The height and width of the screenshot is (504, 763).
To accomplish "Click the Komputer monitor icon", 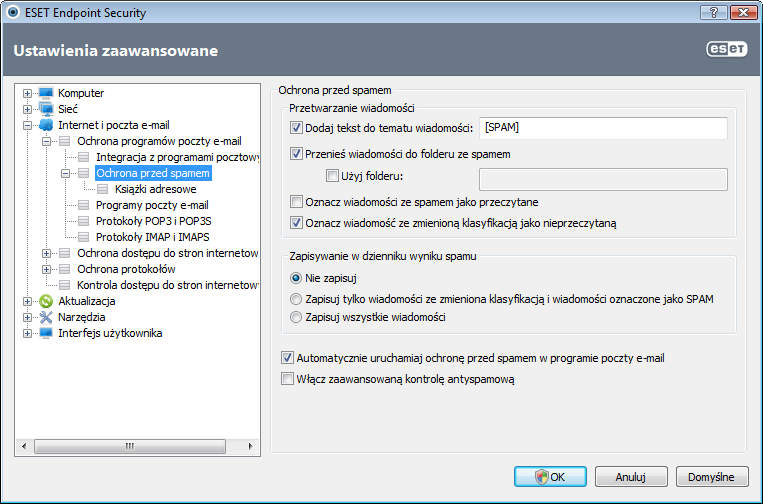I will pyautogui.click(x=46, y=93).
